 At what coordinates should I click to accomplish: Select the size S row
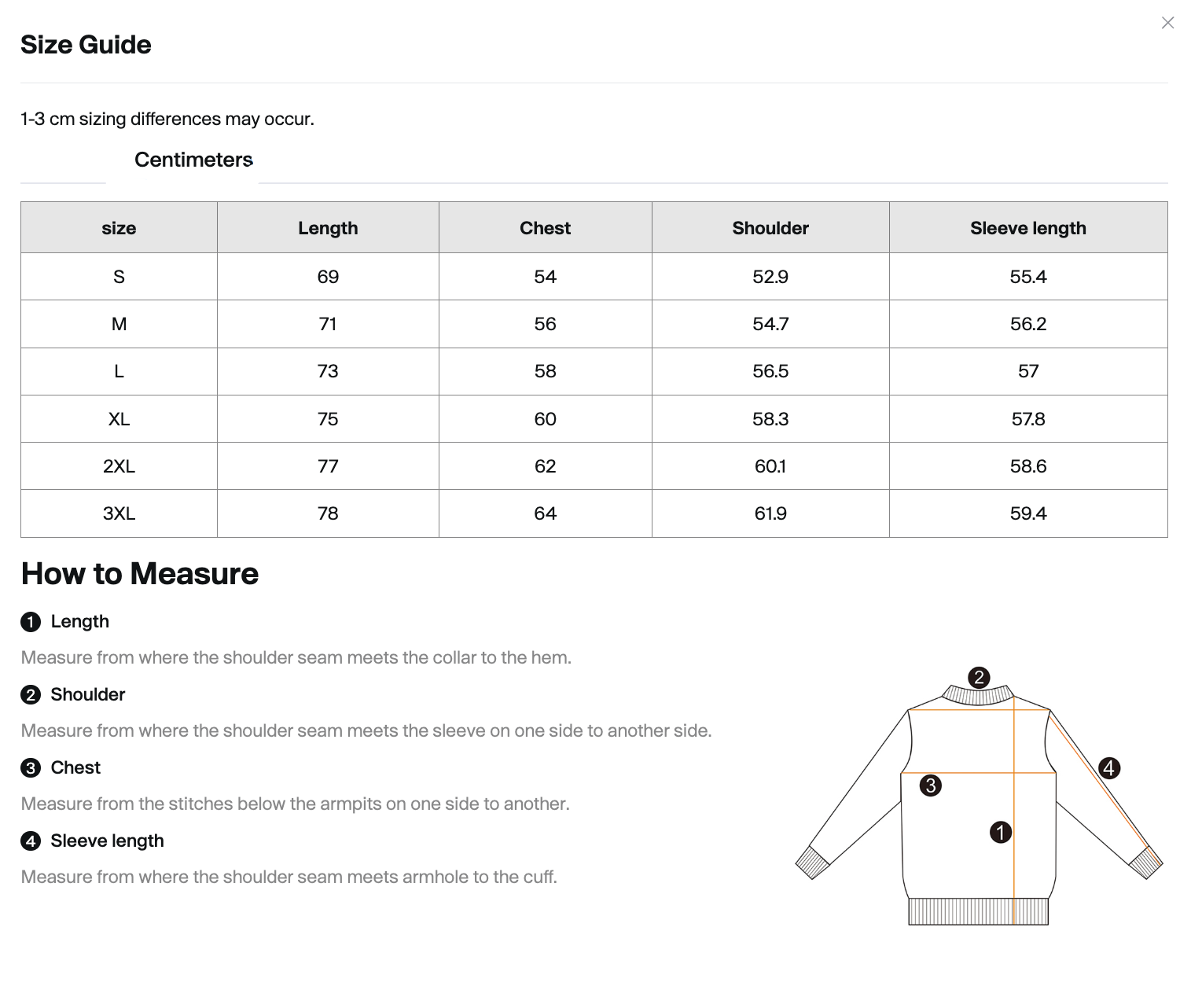click(119, 276)
